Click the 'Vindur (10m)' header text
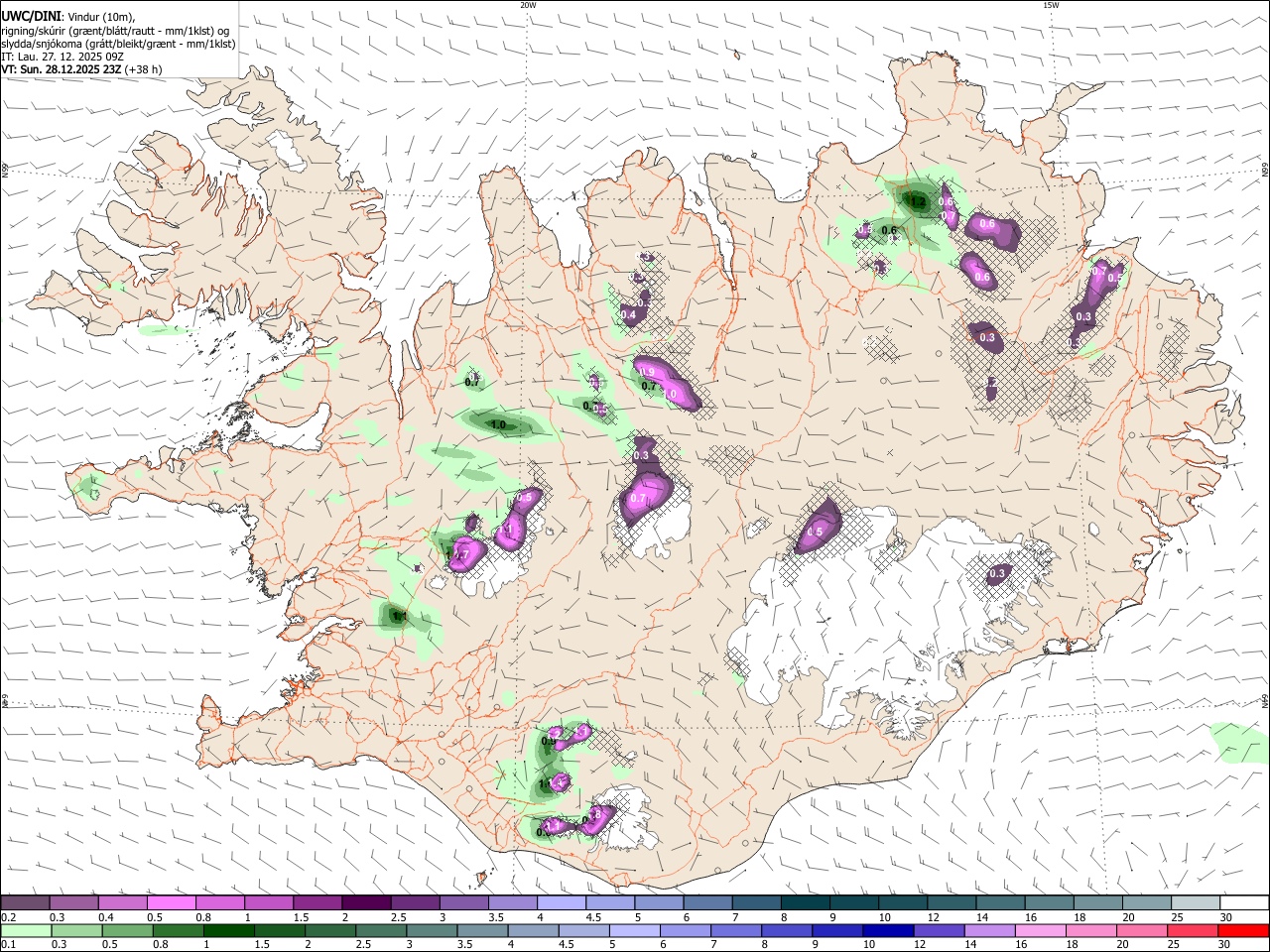This screenshot has width=1270, height=952. (99, 17)
